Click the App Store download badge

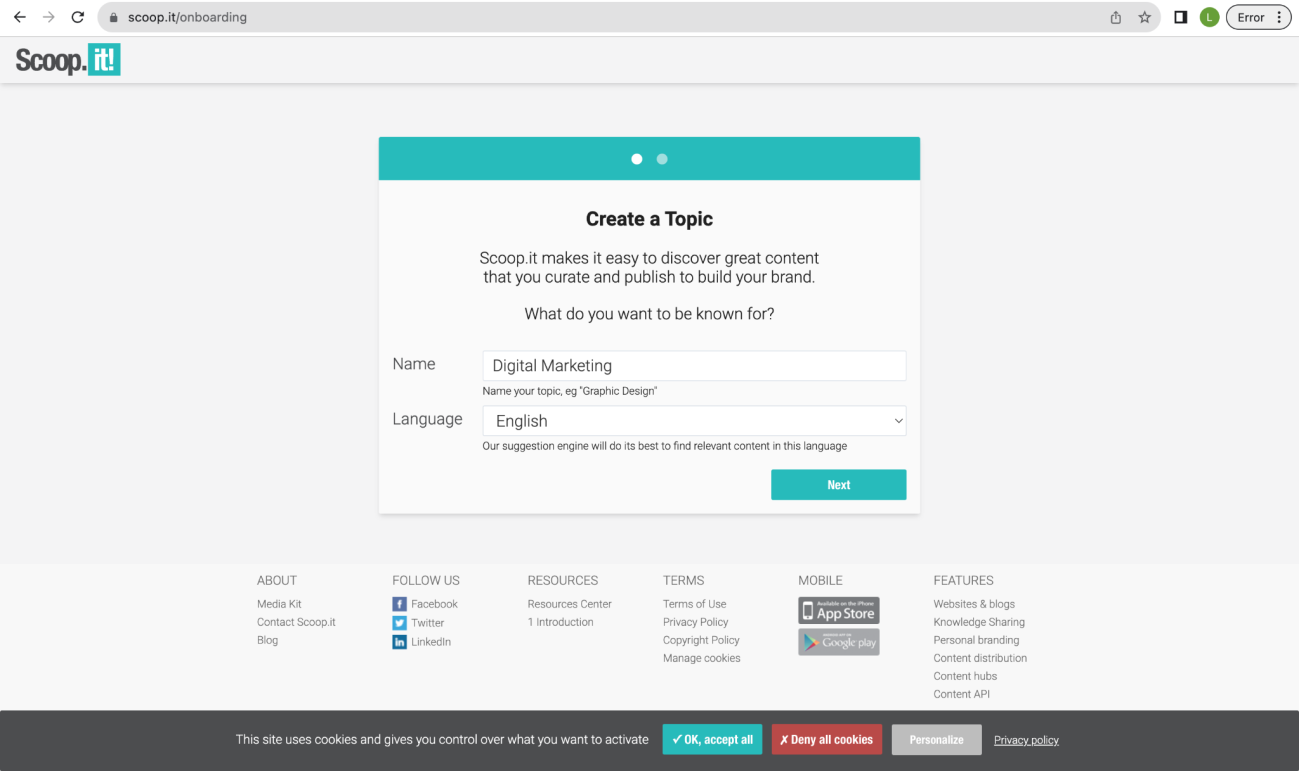pyautogui.click(x=838, y=610)
